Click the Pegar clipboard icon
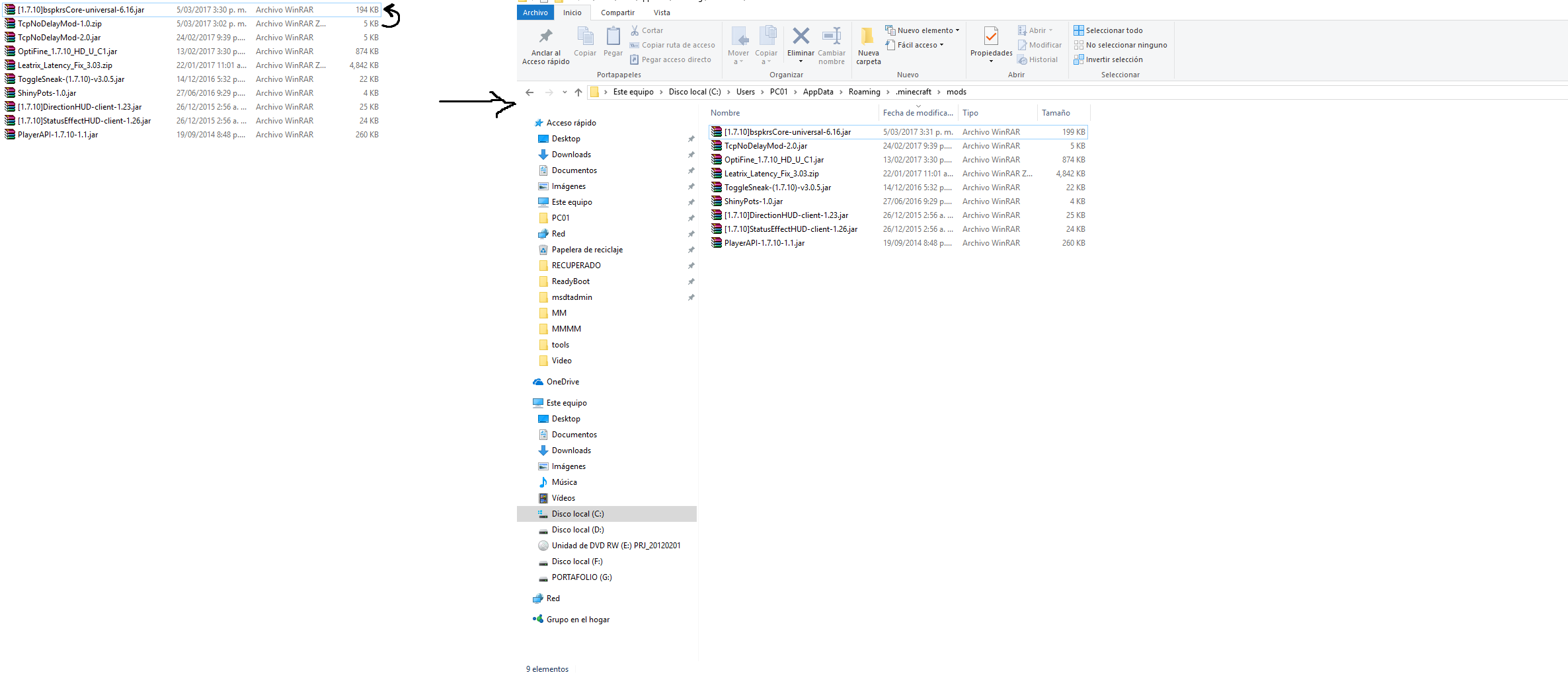Viewport: 1568px width, 687px height. point(613,36)
